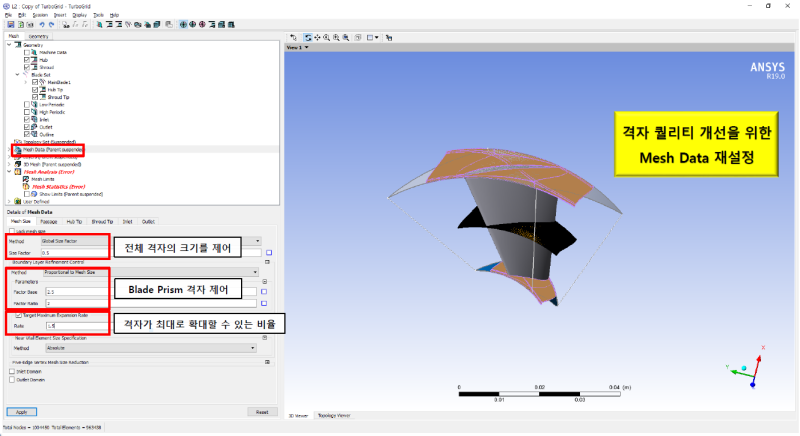Screen dimensions: 800x436
Task: Switch to the Geometry tab
Action: tap(38, 36)
